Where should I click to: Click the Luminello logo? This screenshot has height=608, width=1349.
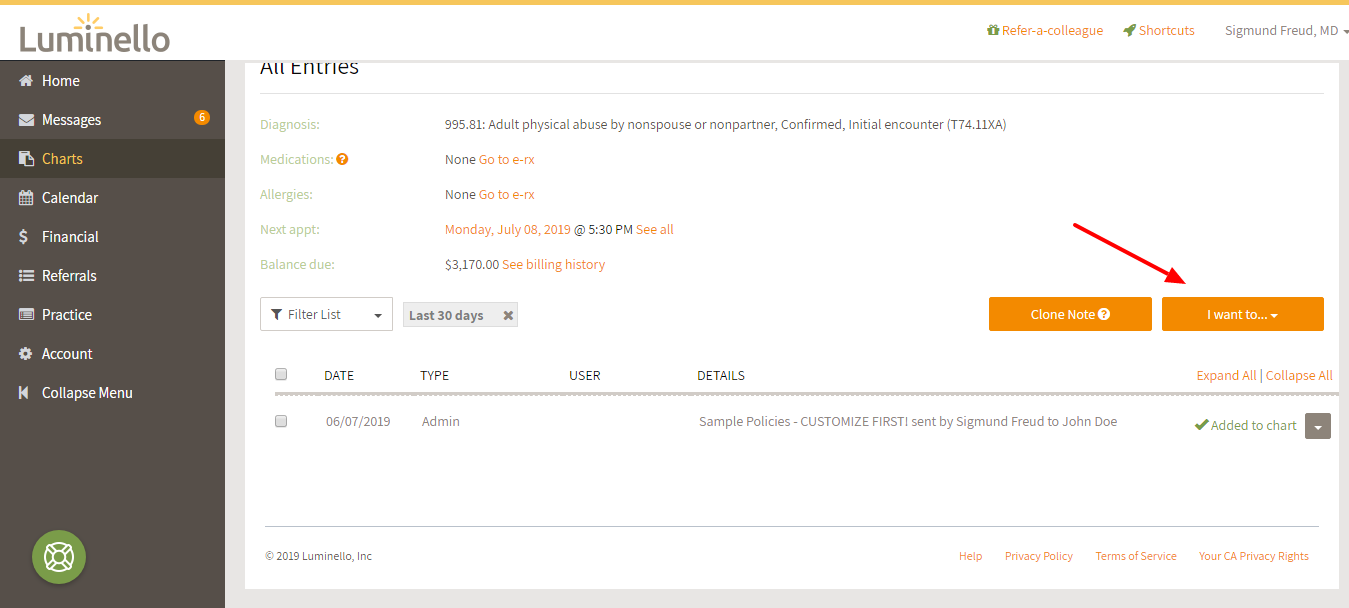coord(94,33)
